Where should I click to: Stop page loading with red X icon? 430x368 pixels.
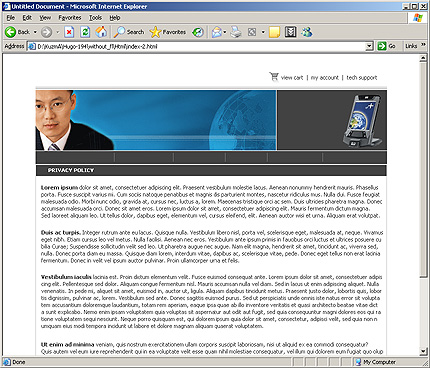point(69,32)
